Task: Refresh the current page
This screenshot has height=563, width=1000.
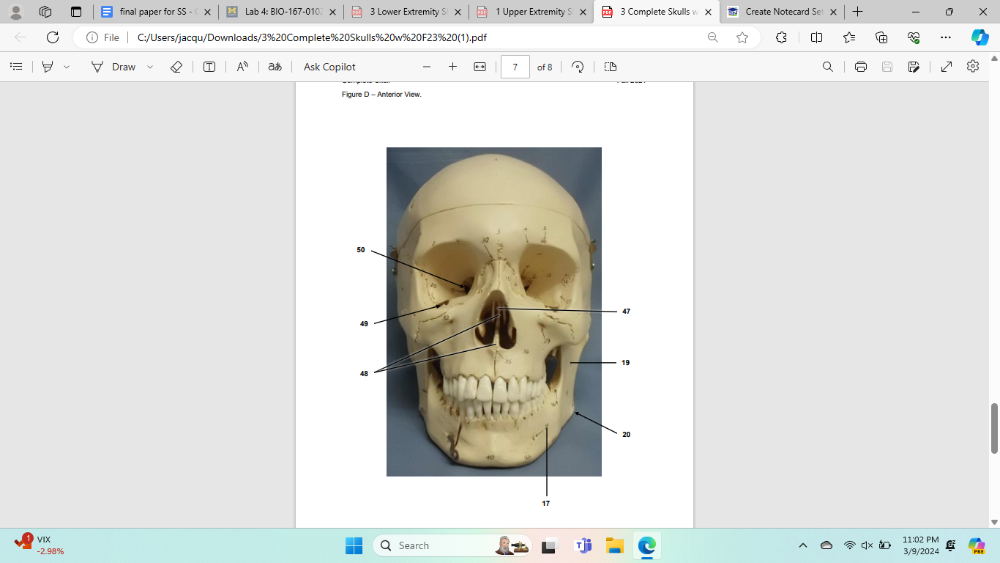Action: [53, 37]
